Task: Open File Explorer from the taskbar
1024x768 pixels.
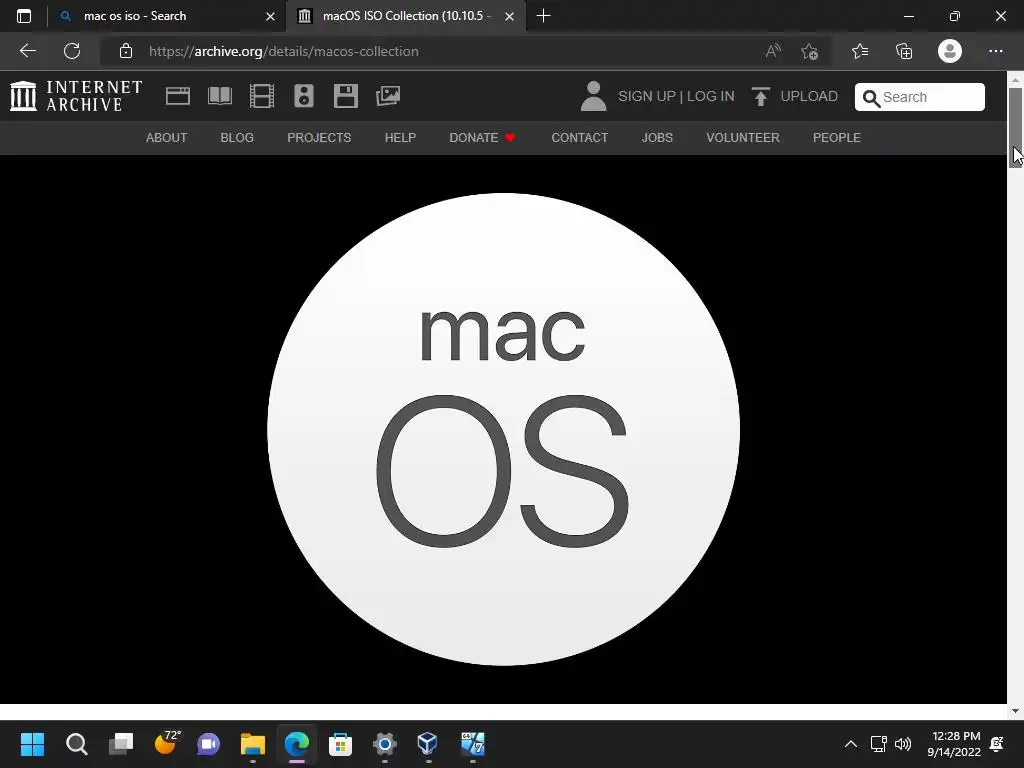Action: click(253, 744)
